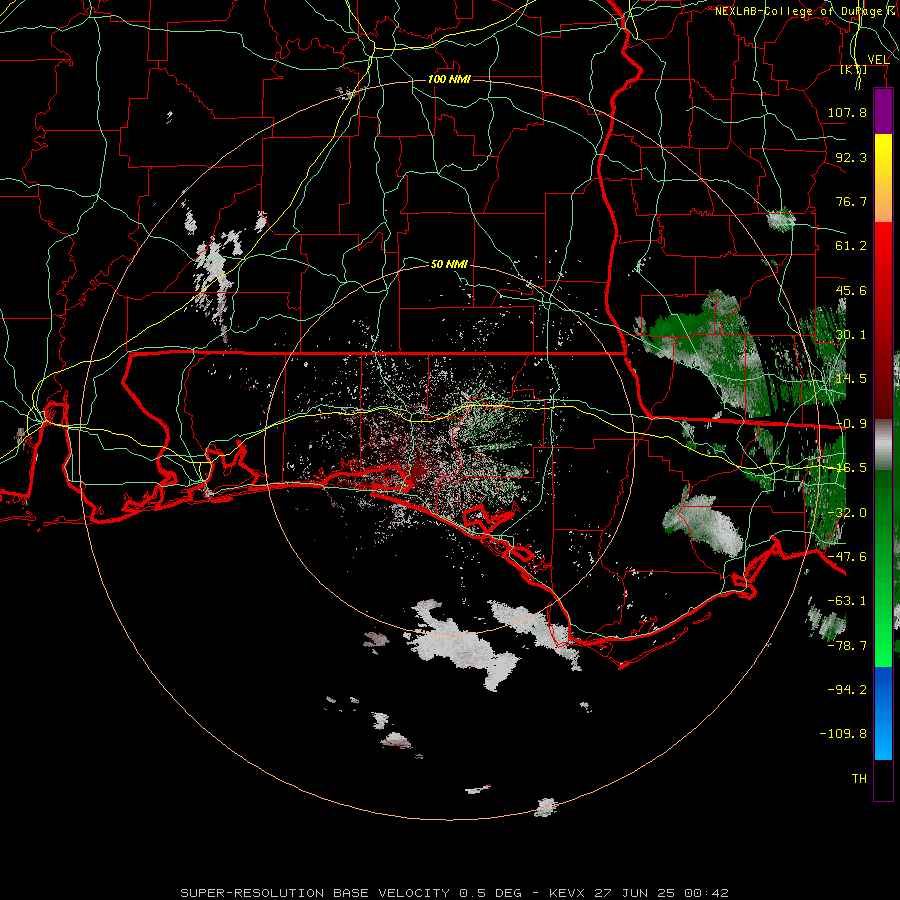Select the 30.1 scale value
Screen dimensions: 900x900
click(851, 335)
